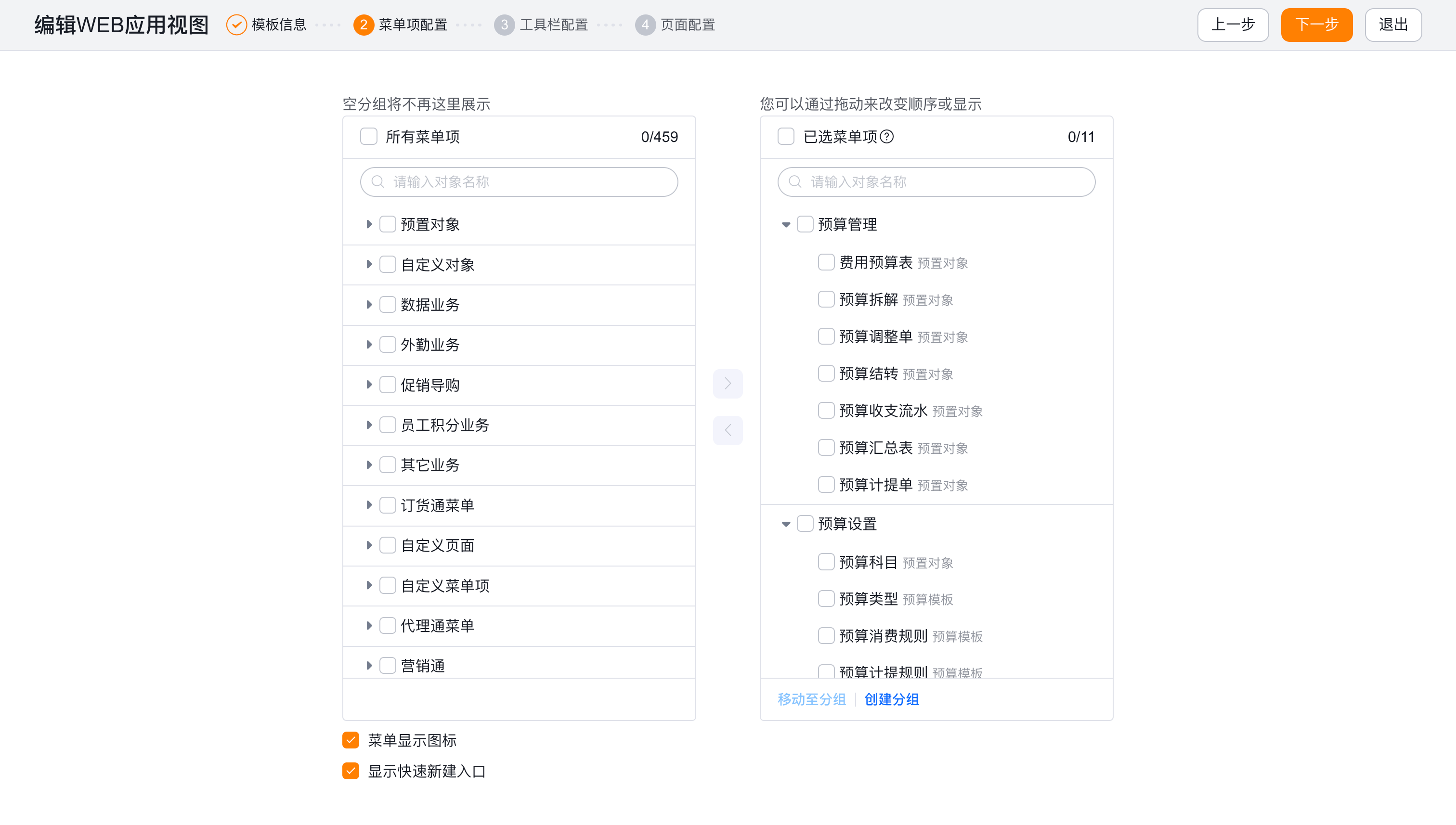
Task: Expand the 营销通 tree node
Action: pyautogui.click(x=368, y=666)
